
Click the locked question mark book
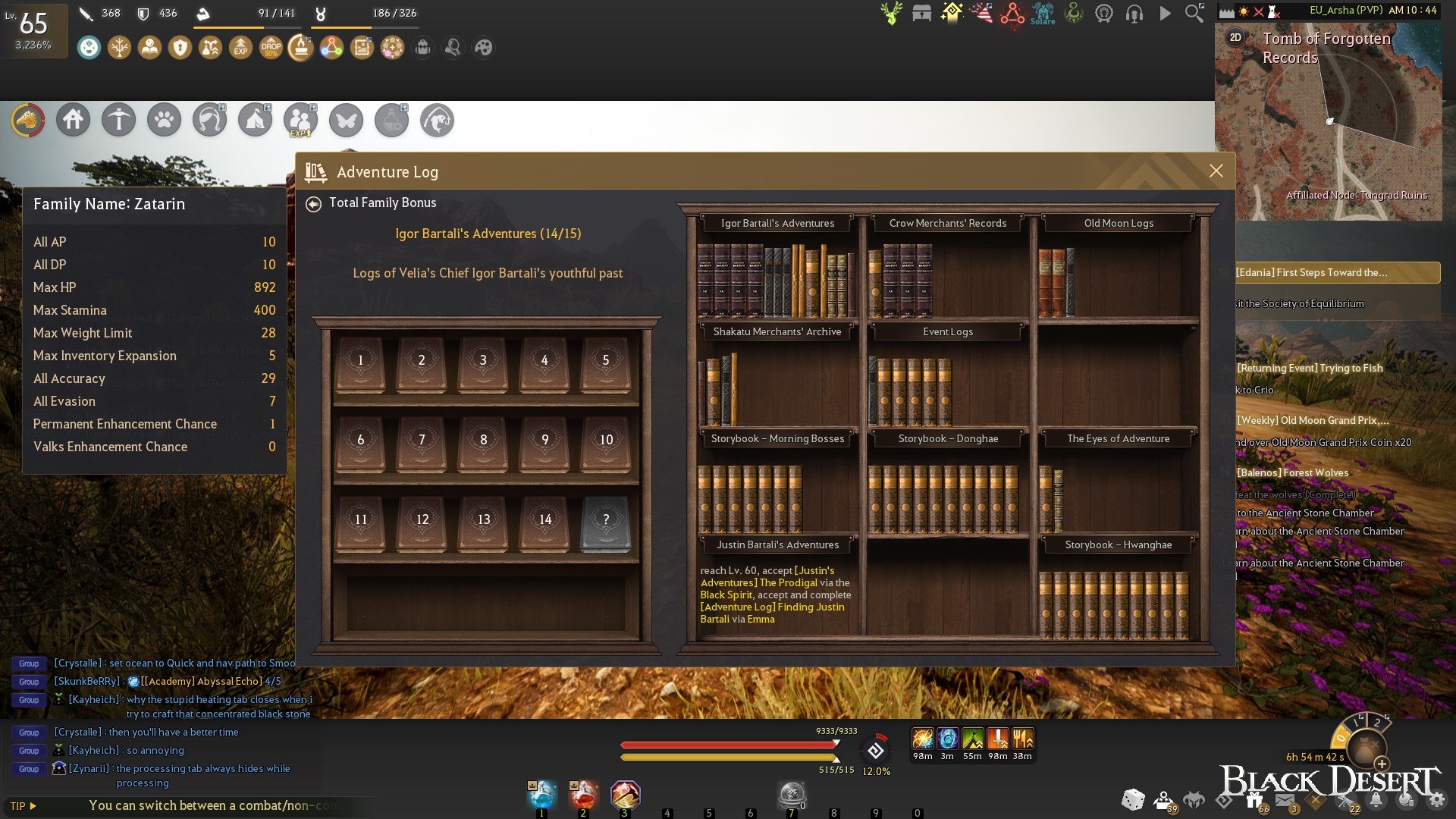click(605, 520)
